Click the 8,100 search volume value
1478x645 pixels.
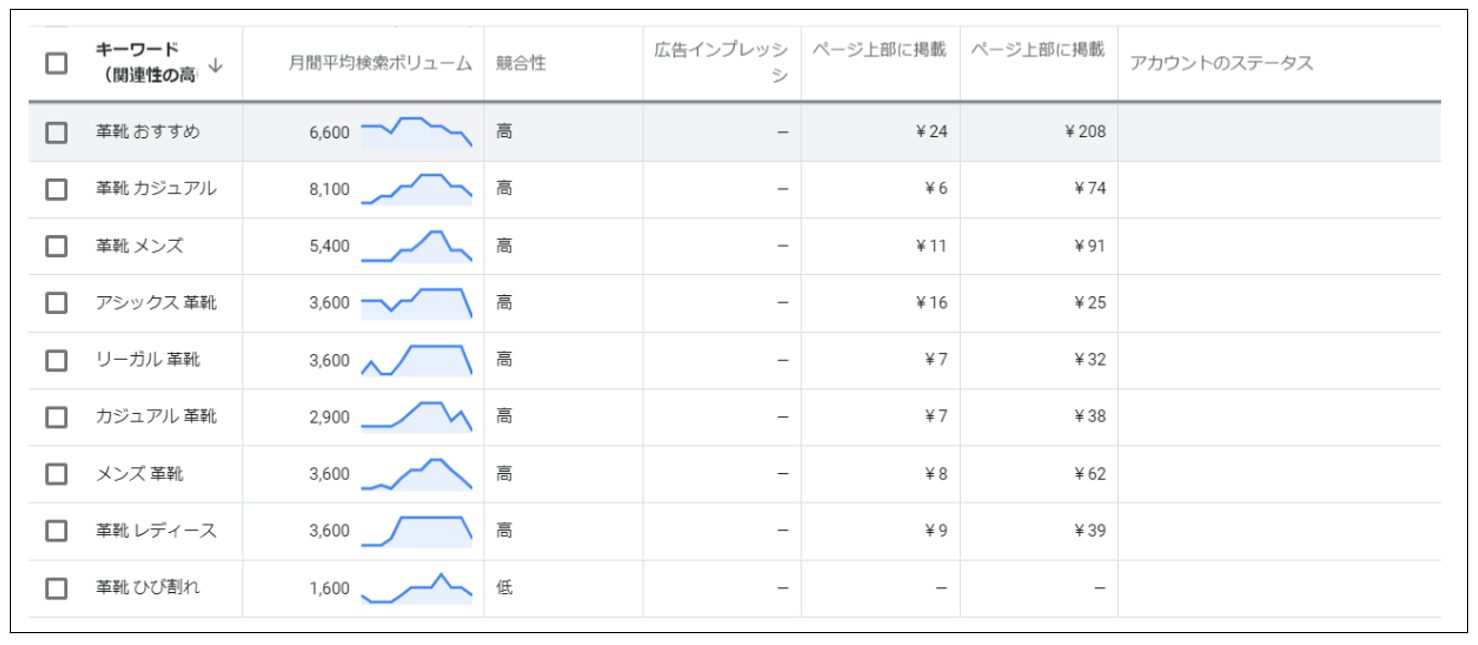click(330, 190)
